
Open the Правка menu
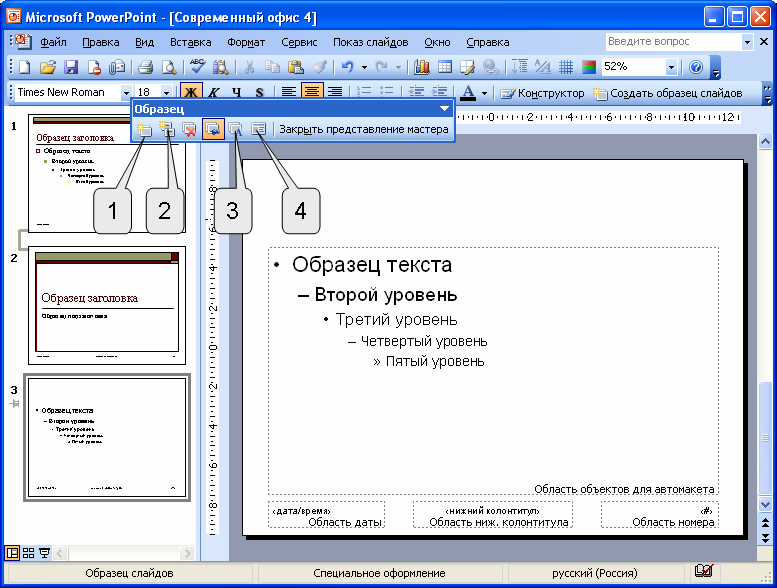click(x=101, y=42)
